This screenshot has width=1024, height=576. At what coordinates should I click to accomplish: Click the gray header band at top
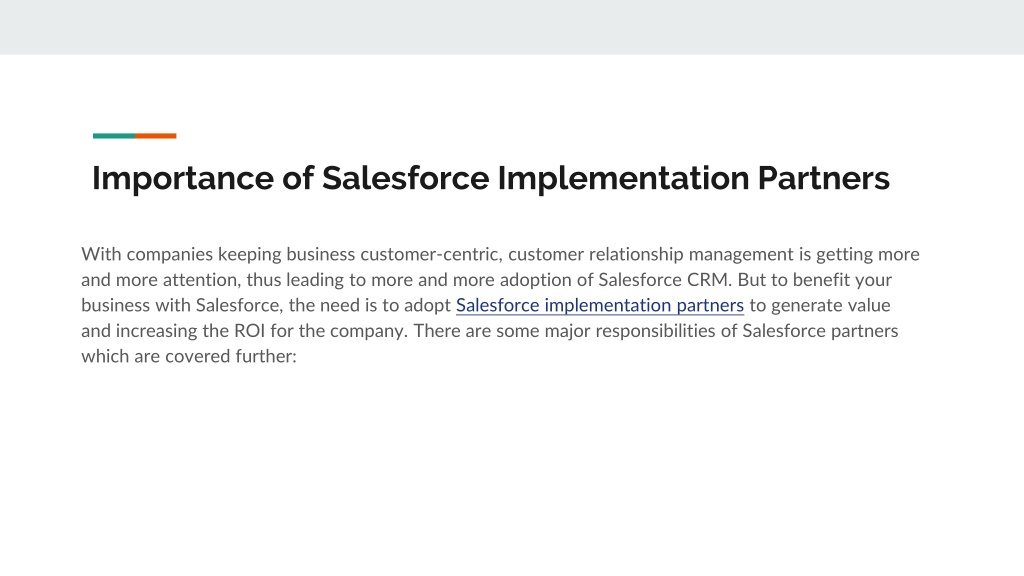512,27
